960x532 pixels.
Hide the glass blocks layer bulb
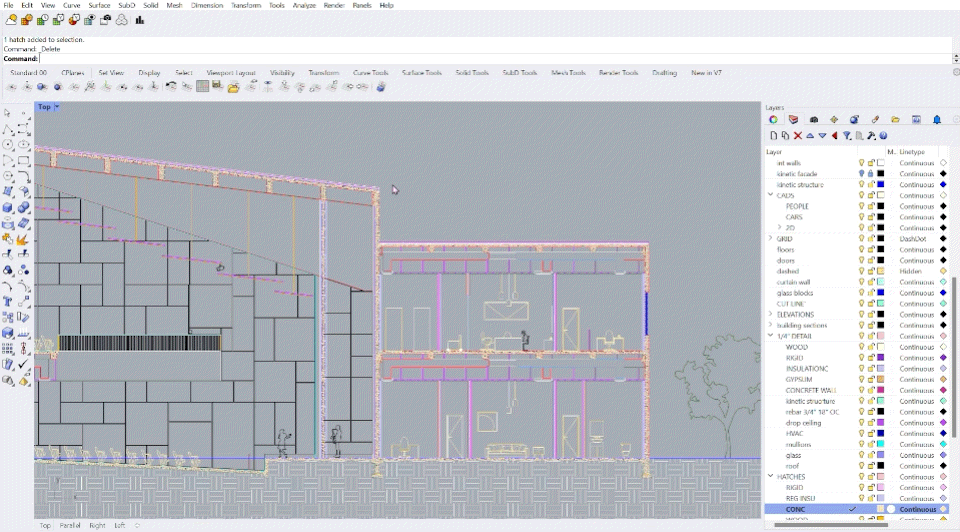click(861, 293)
